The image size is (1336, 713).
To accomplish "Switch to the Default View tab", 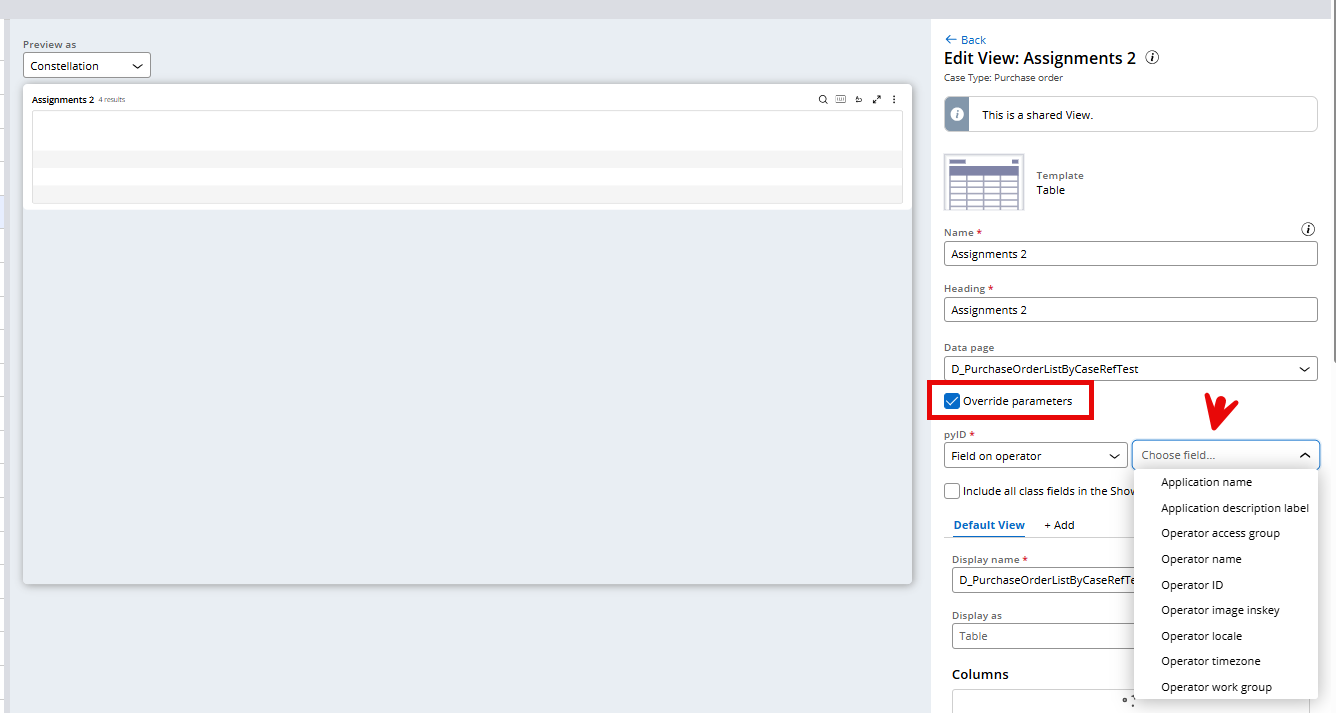I will click(x=988, y=525).
